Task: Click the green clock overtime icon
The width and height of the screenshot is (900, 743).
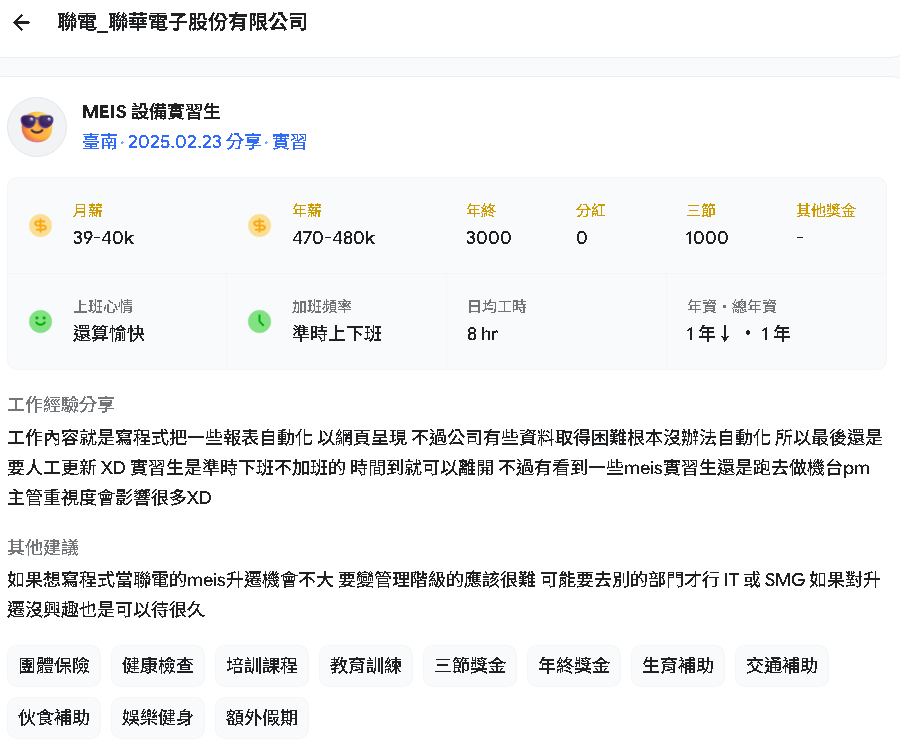Action: point(259,322)
